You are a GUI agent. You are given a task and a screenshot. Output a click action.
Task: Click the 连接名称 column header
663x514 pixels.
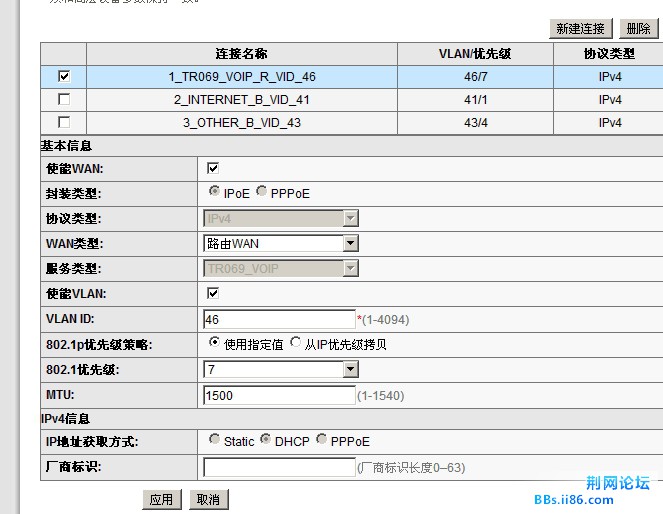(x=241, y=54)
